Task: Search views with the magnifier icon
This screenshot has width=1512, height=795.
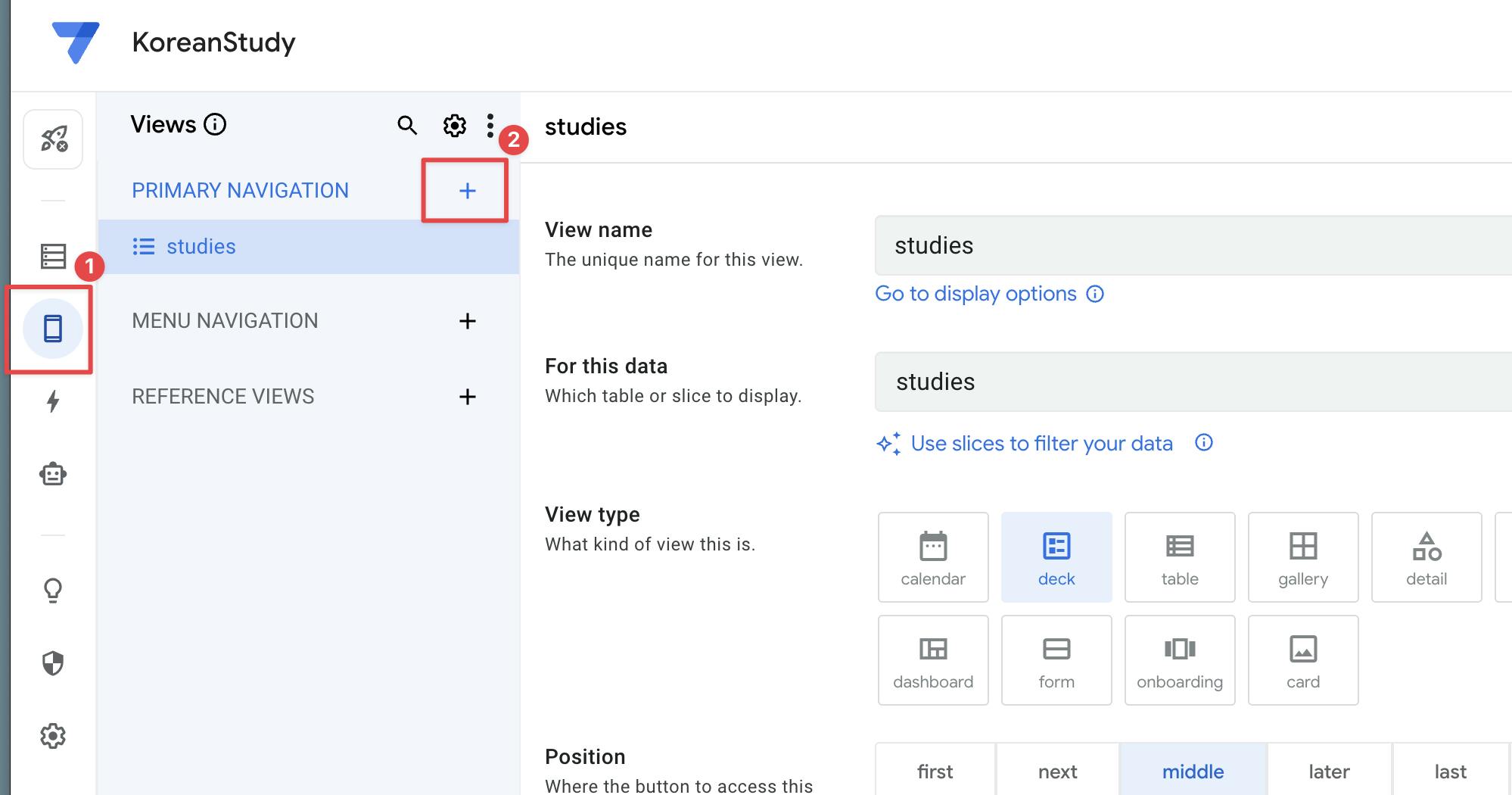Action: click(407, 126)
